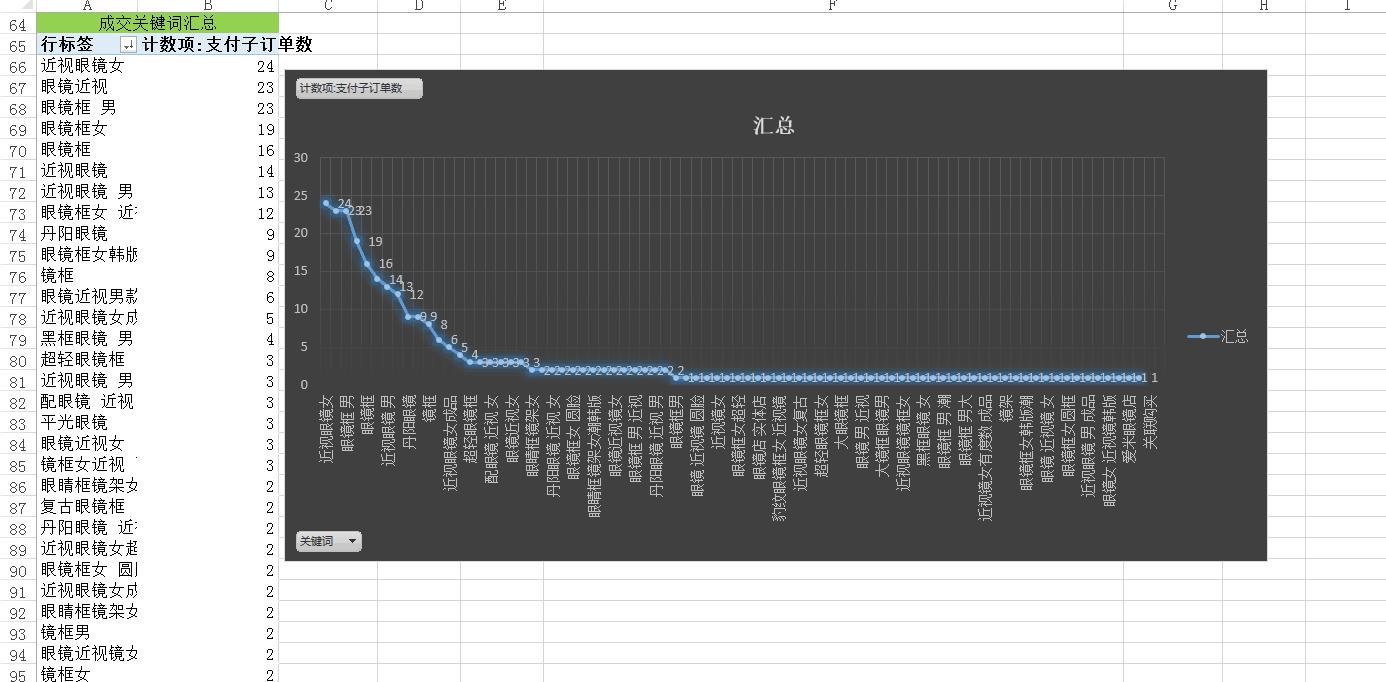Click chart axis category label 爱米眼镜店

click(x=1130, y=428)
